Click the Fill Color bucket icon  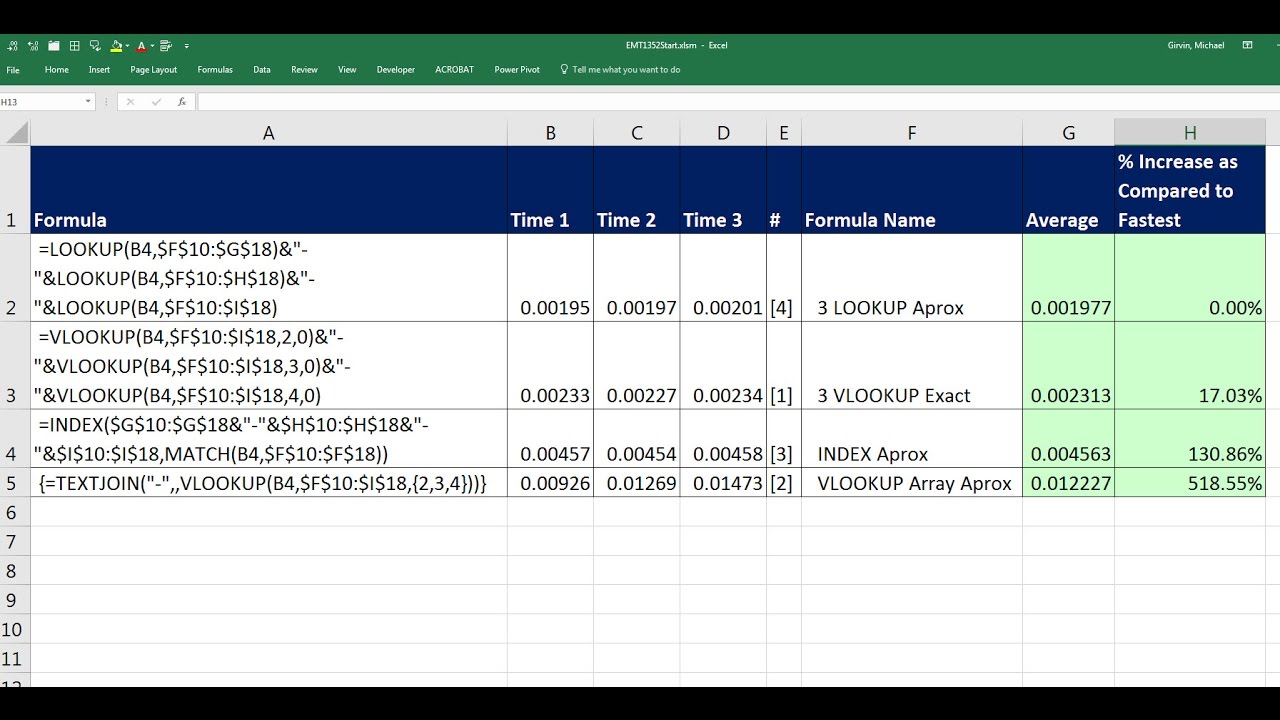pos(116,46)
